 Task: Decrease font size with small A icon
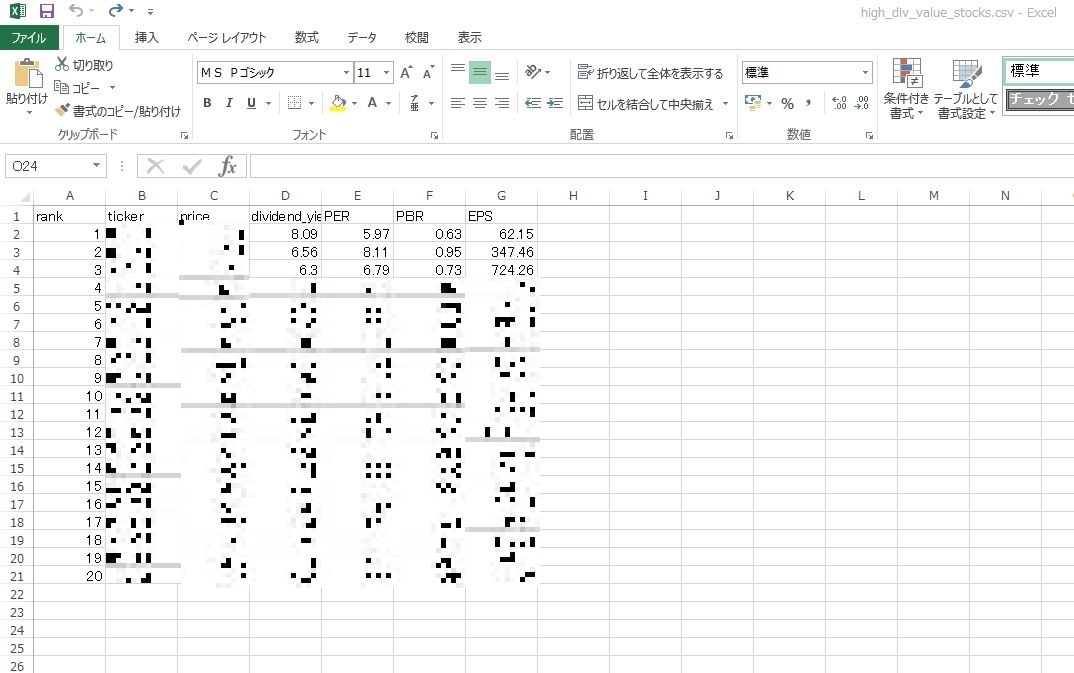[x=429, y=73]
